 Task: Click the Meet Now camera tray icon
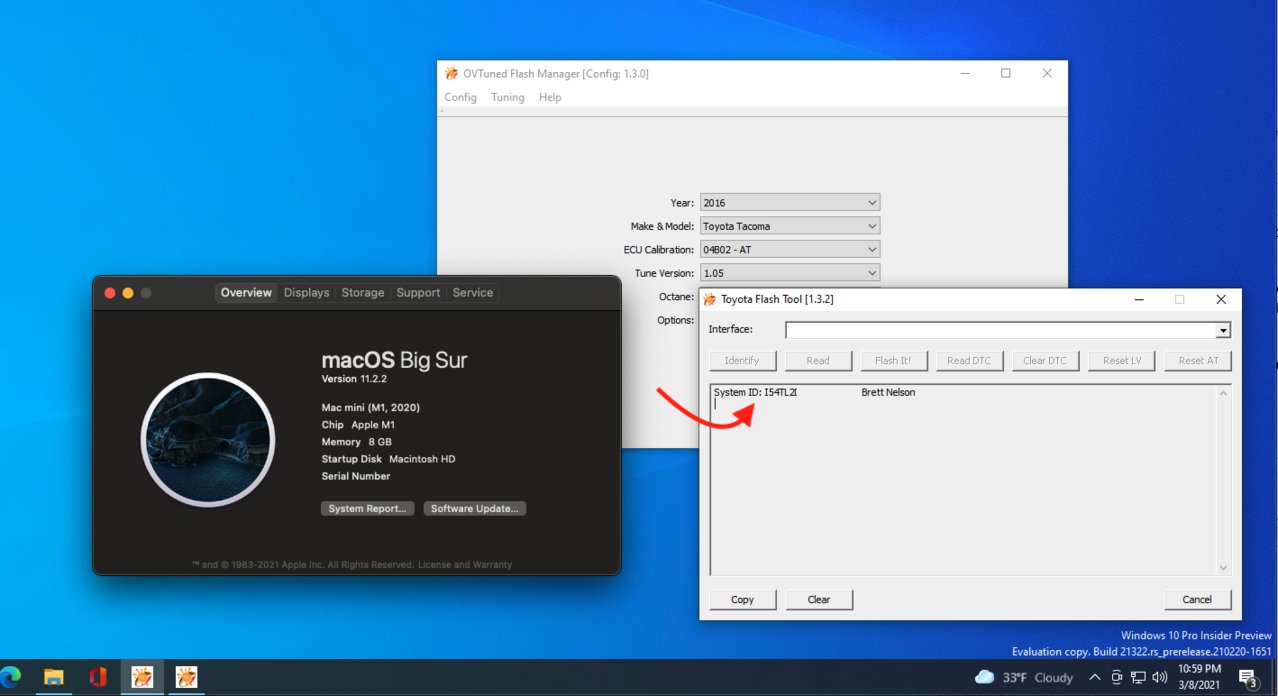click(x=1117, y=677)
